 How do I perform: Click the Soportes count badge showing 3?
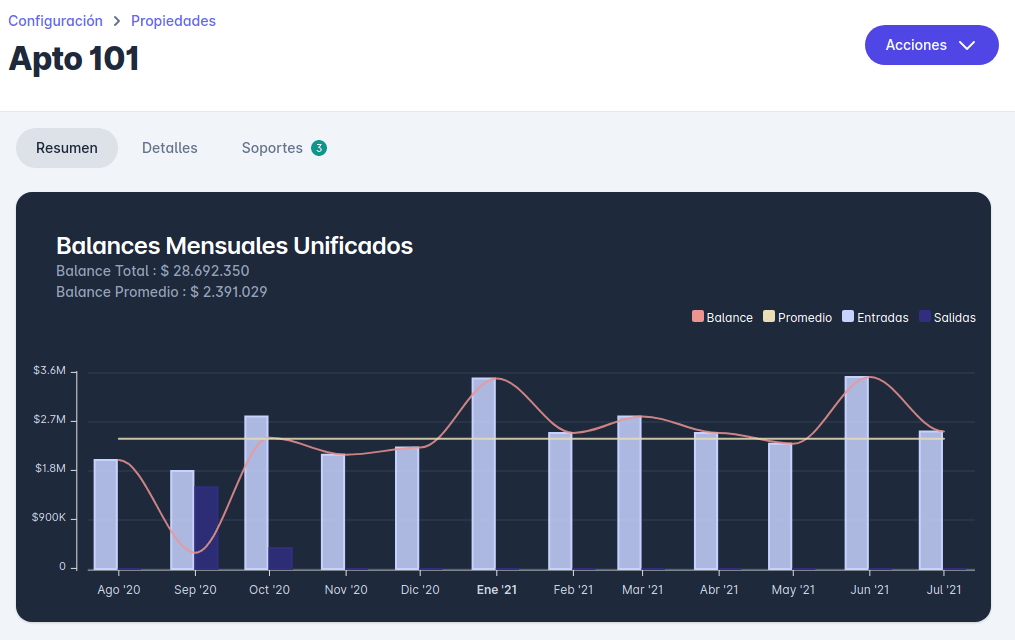tap(319, 148)
